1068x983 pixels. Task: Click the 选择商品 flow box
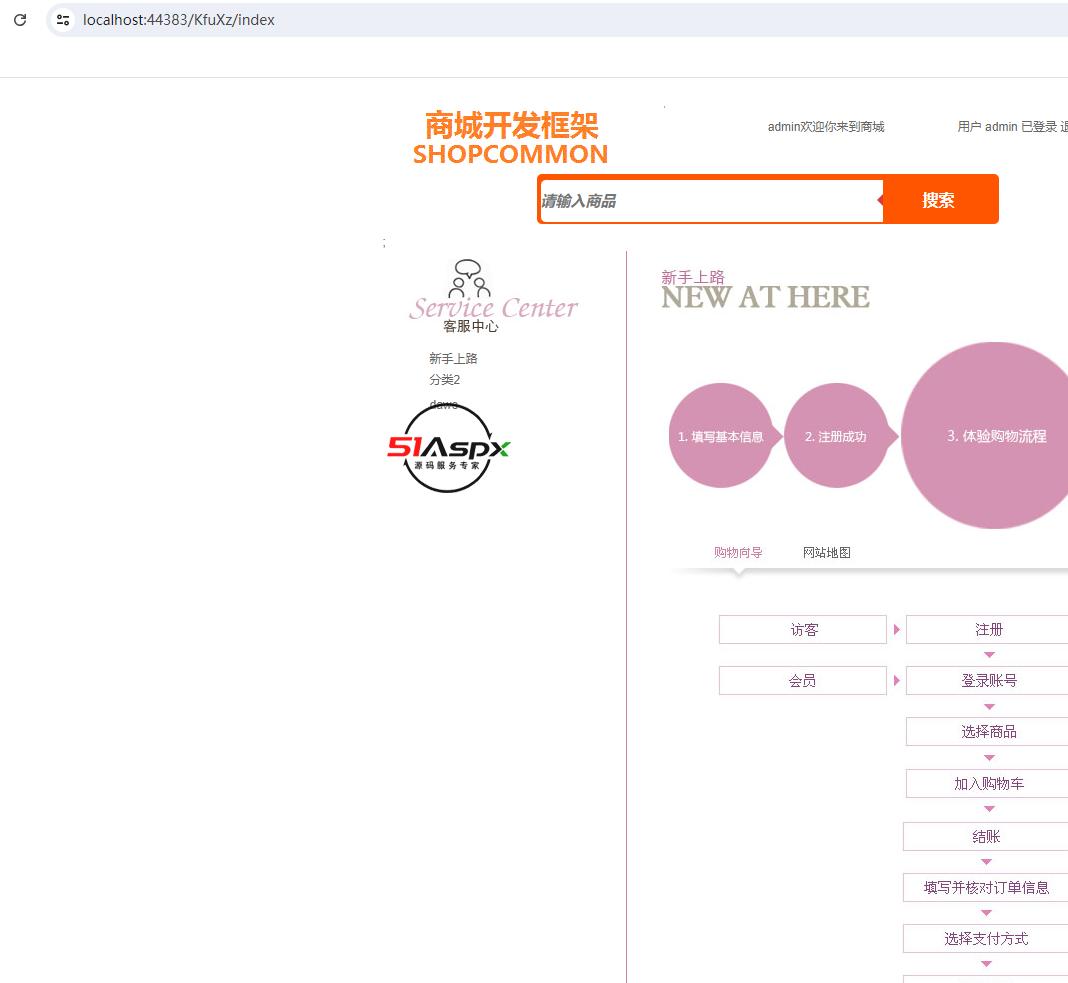coord(988,732)
